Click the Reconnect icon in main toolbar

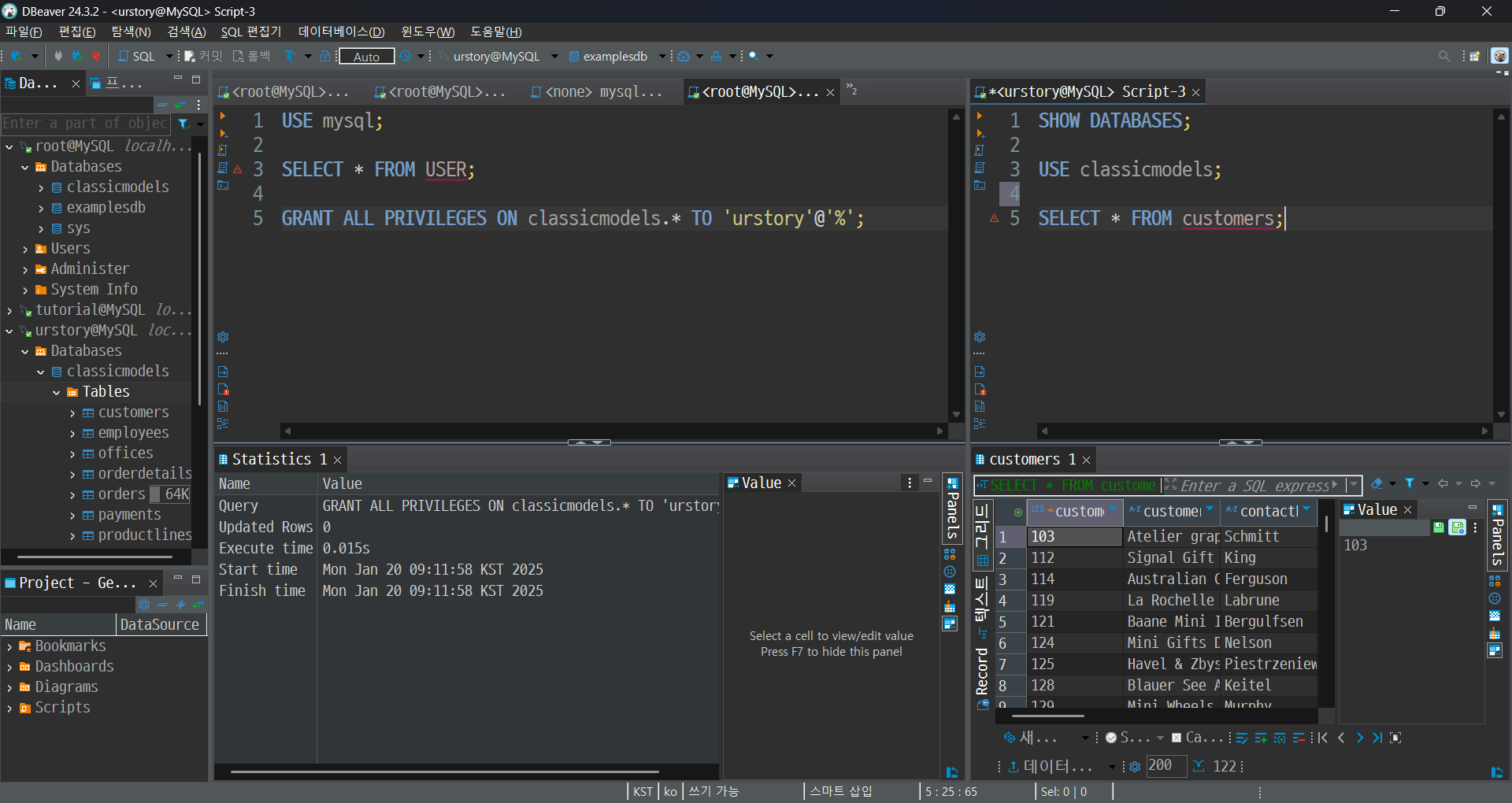[x=76, y=56]
